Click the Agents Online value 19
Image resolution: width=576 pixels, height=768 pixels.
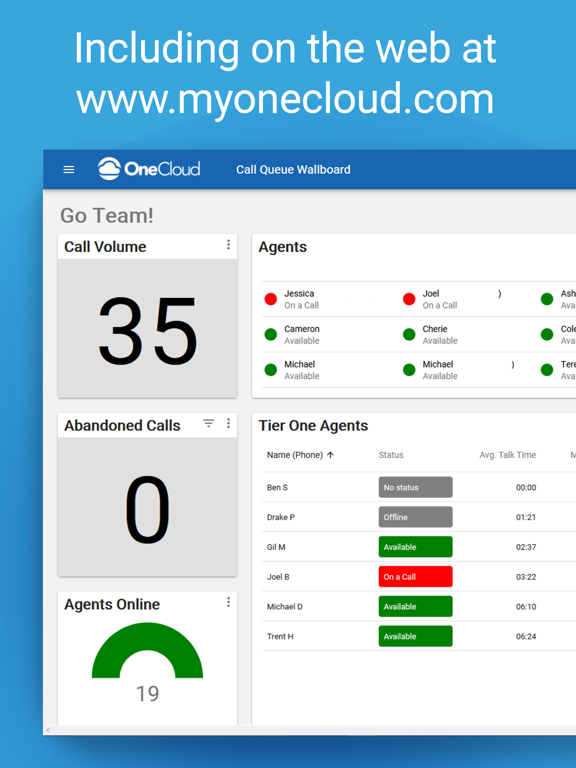[x=147, y=694]
